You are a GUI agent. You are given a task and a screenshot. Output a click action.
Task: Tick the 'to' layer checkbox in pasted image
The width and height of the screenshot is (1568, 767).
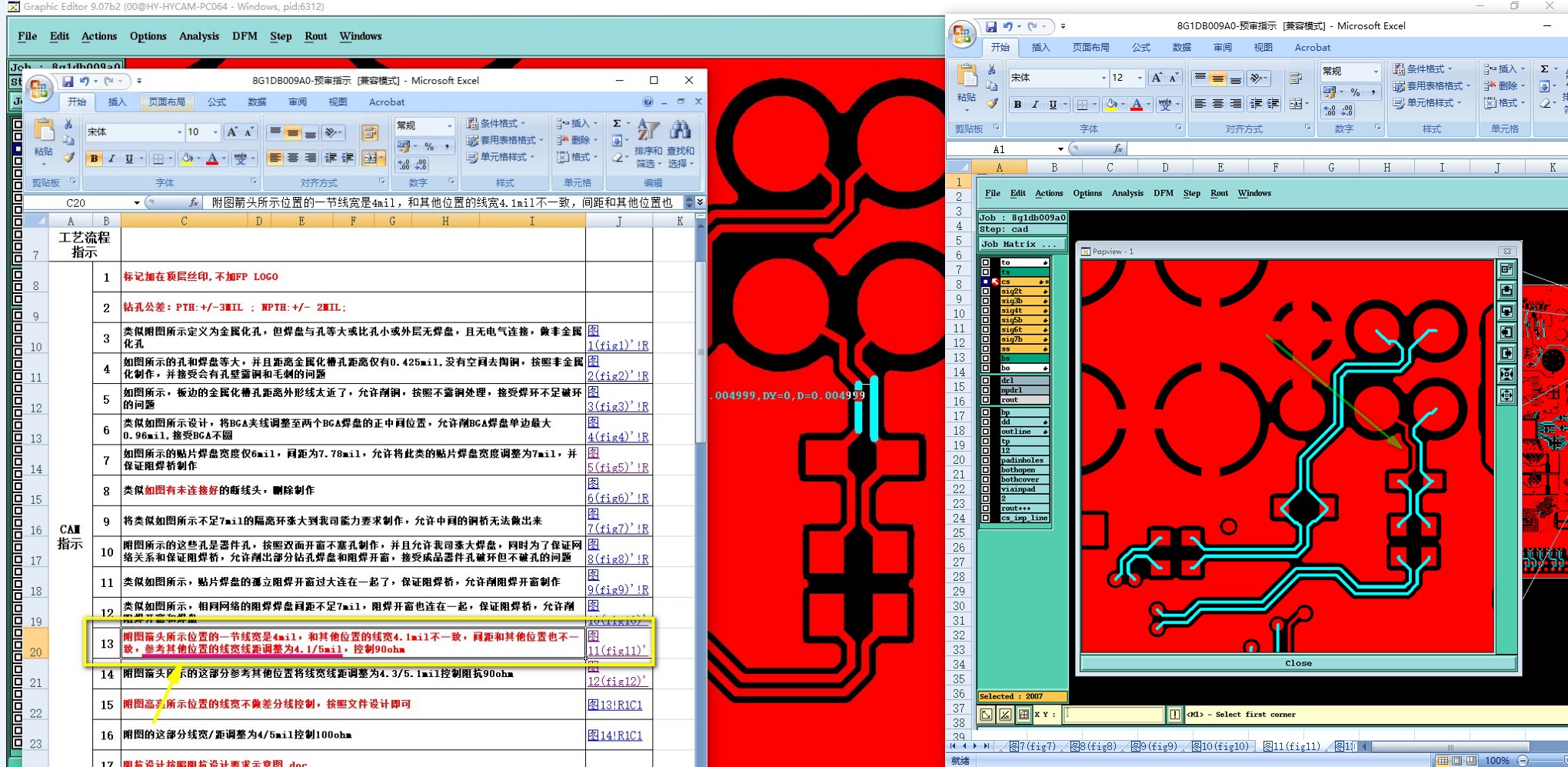click(x=986, y=262)
